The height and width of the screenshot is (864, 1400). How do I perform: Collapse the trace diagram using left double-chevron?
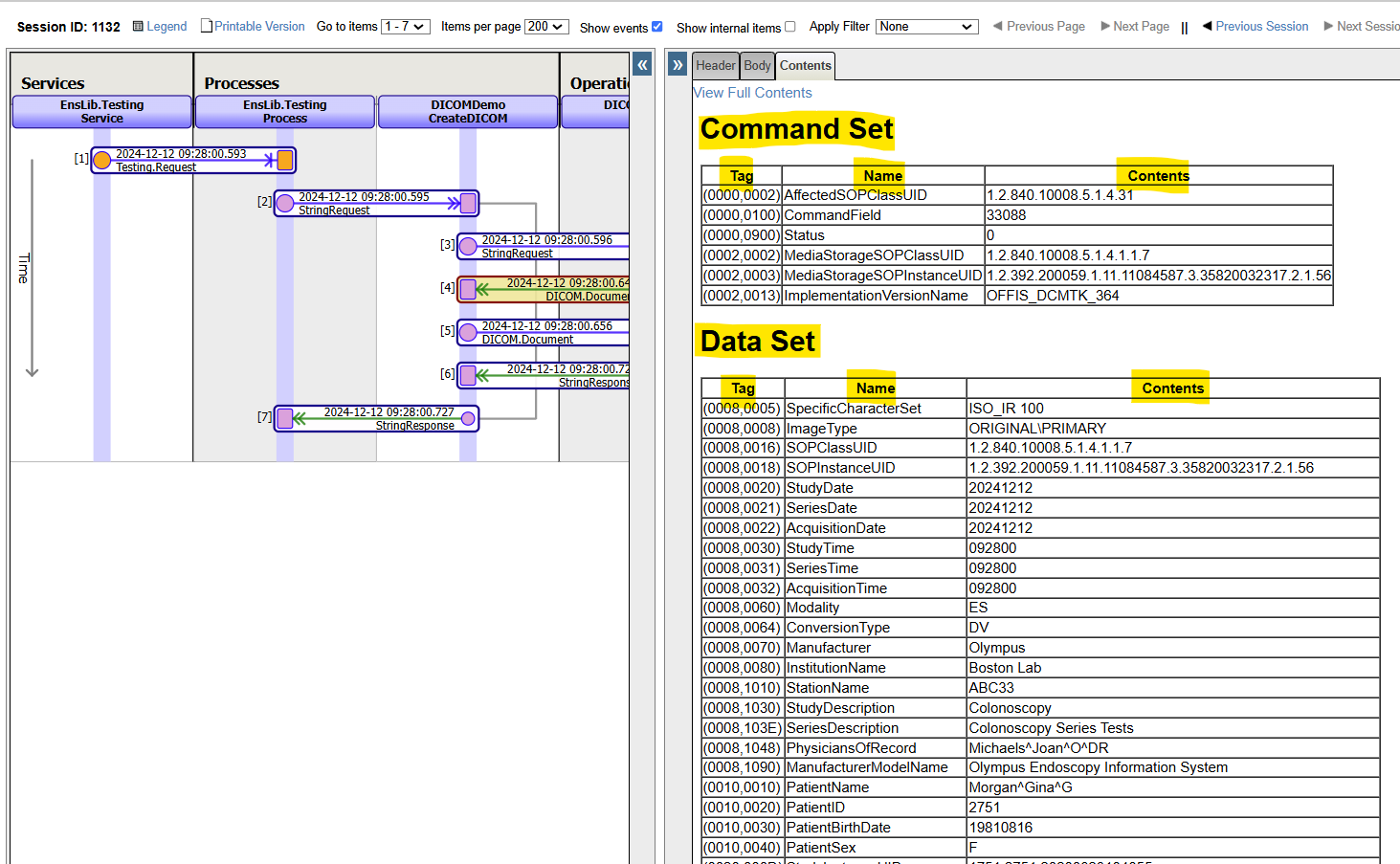(x=642, y=65)
